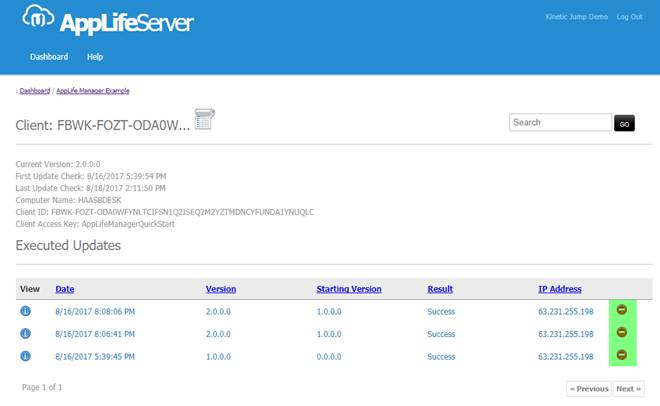Click starting version 1.0.0.0 in 8:06:41 PM row

329,334
